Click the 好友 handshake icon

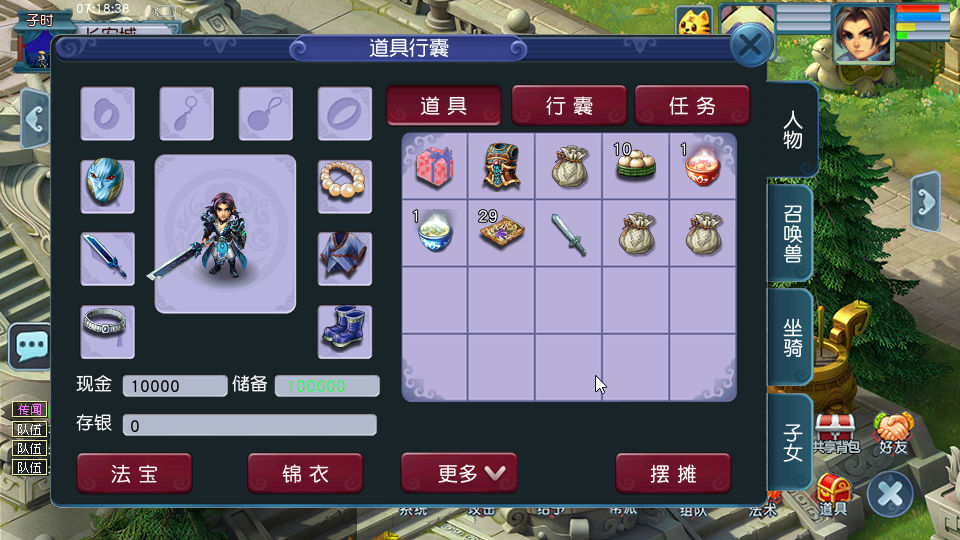[x=893, y=433]
